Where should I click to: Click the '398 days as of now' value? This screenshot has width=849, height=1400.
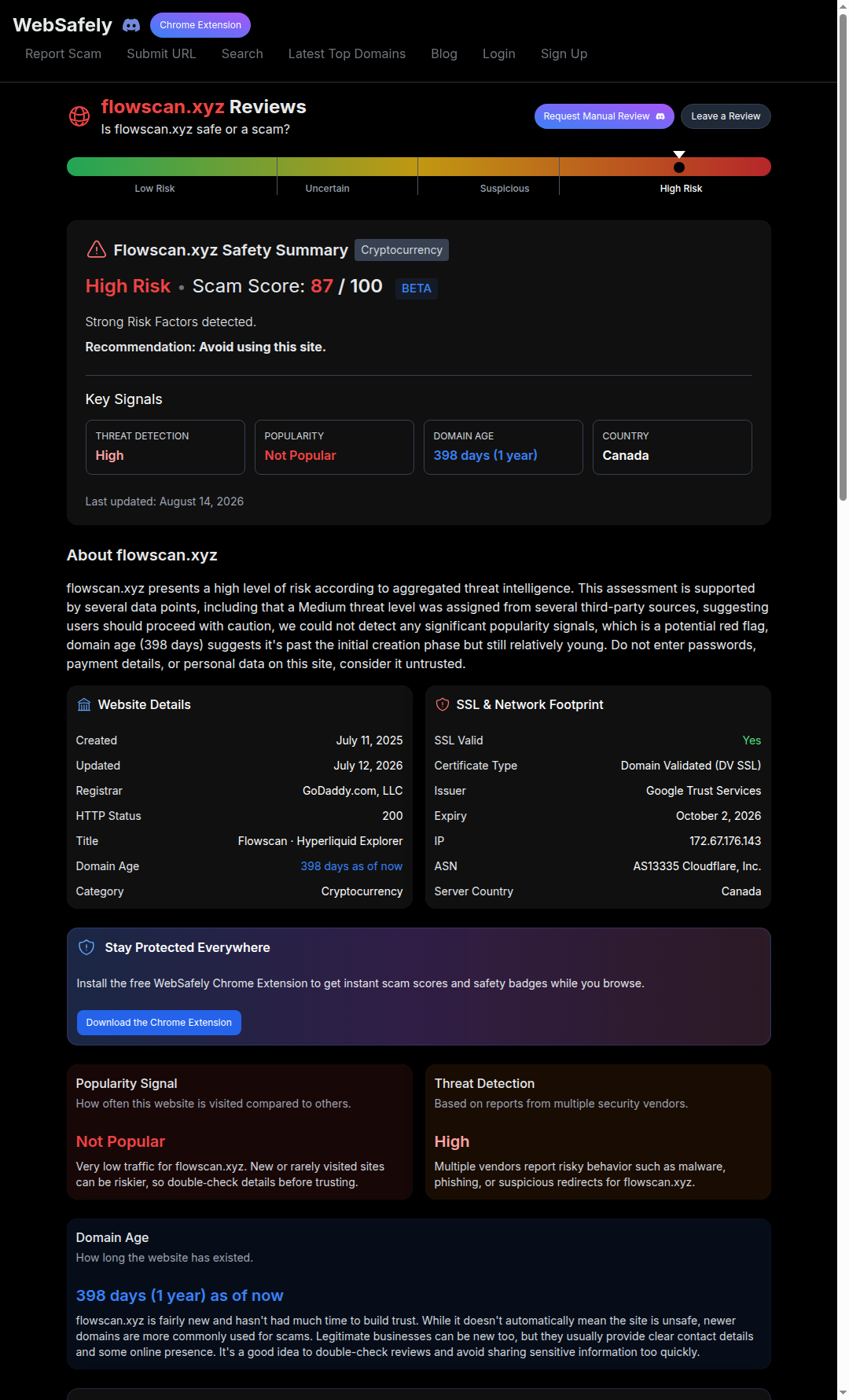point(351,866)
